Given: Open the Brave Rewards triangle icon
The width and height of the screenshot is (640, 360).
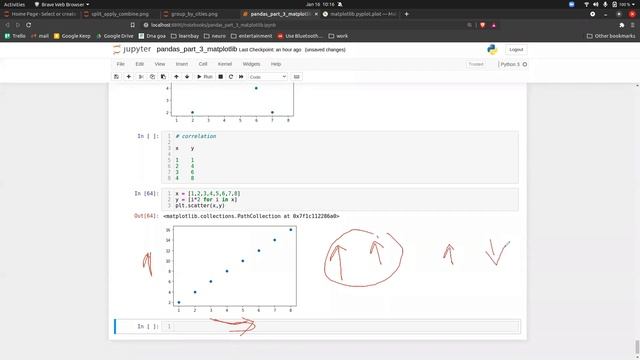Looking at the screenshot, I should point(493,25).
